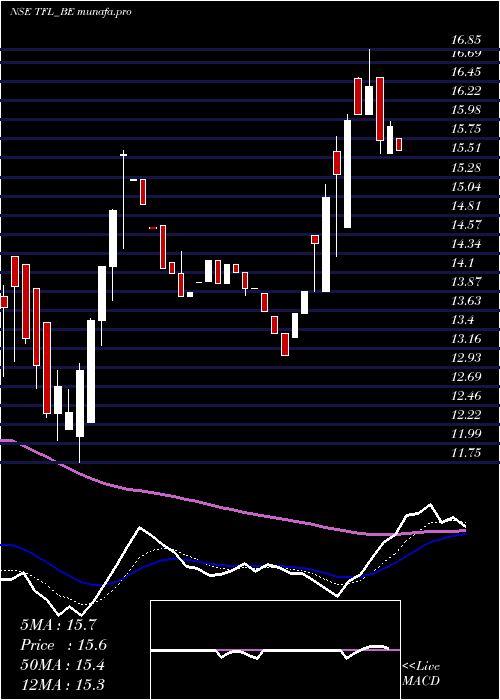Click the last small red candle near 15.6
500x700 pixels.
click(399, 144)
